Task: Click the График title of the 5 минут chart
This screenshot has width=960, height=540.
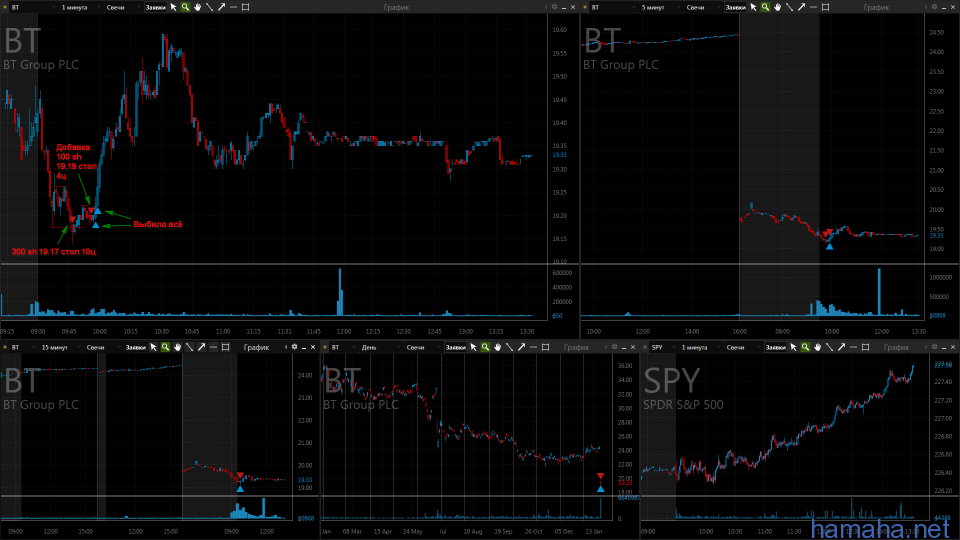Action: click(876, 7)
